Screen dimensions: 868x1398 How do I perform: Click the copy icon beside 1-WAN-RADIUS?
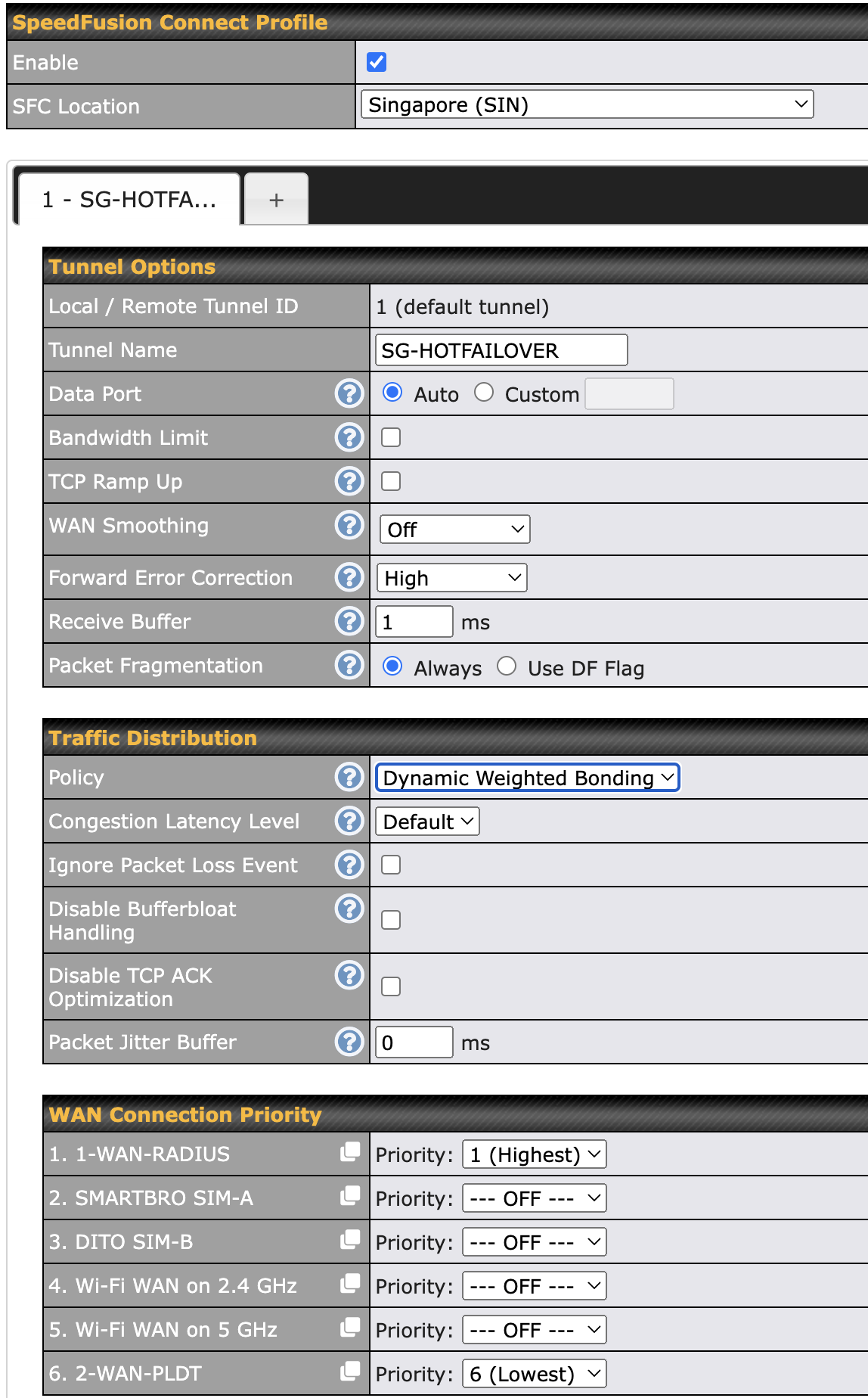350,1153
